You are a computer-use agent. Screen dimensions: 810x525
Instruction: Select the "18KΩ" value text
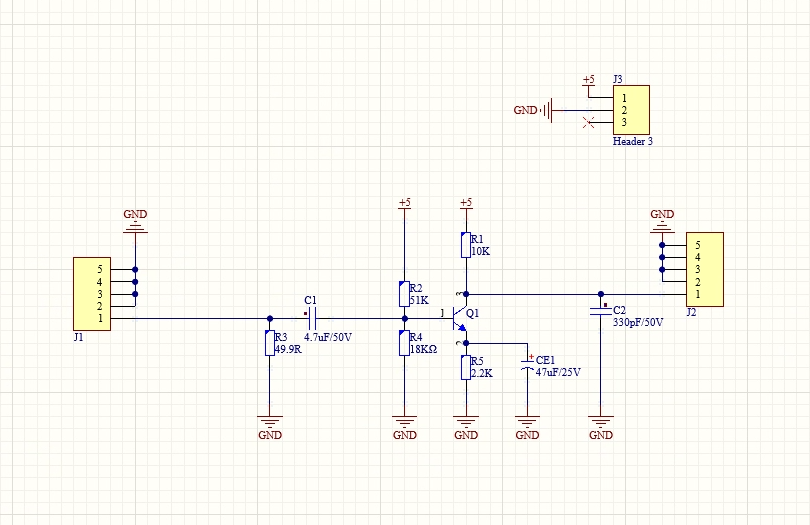[424, 349]
